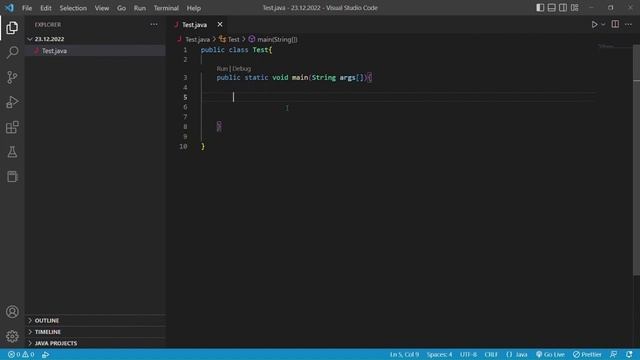Run Java file with play icon
Image resolution: width=640 pixels, height=360 pixels.
[x=594, y=24]
